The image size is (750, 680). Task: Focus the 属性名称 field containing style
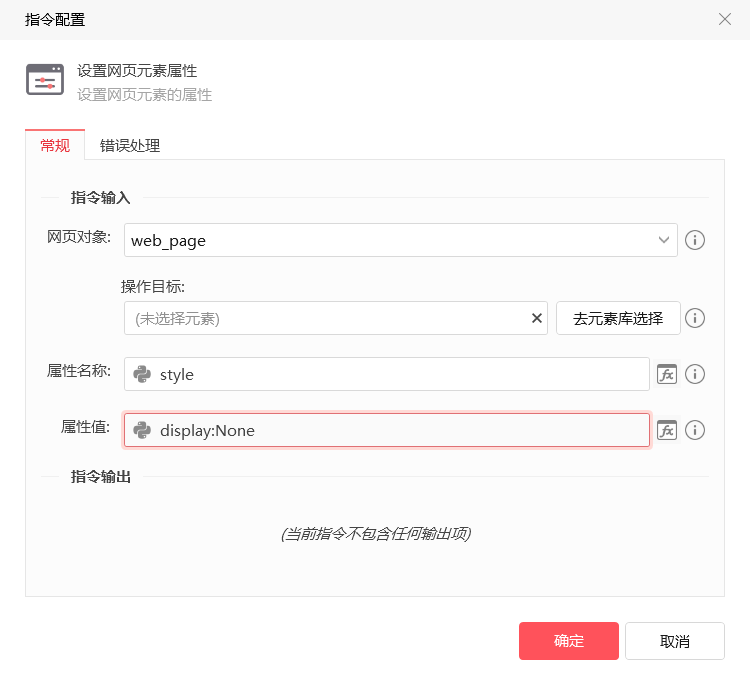pyautogui.click(x=400, y=374)
